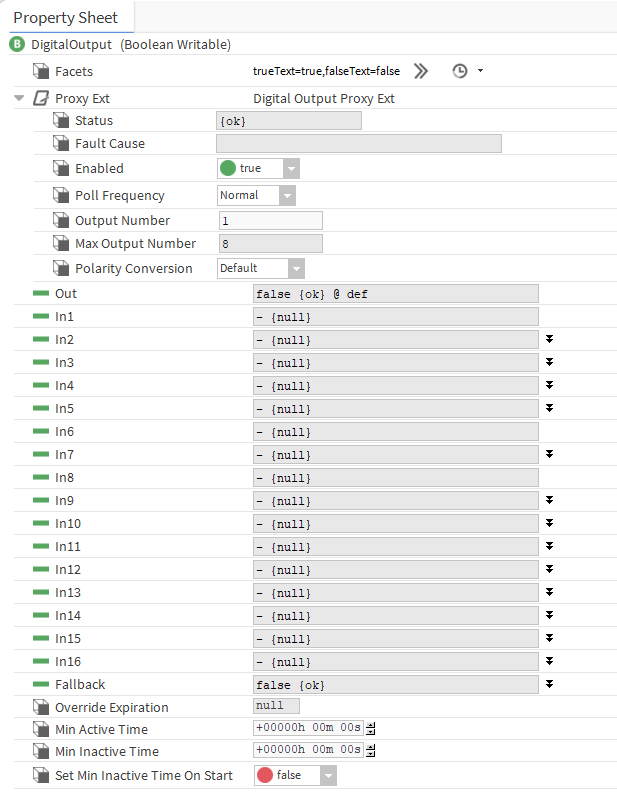Image resolution: width=617 pixels, height=798 pixels.
Task: Click the Min Active Time stepper arrows
Action: (x=371, y=730)
